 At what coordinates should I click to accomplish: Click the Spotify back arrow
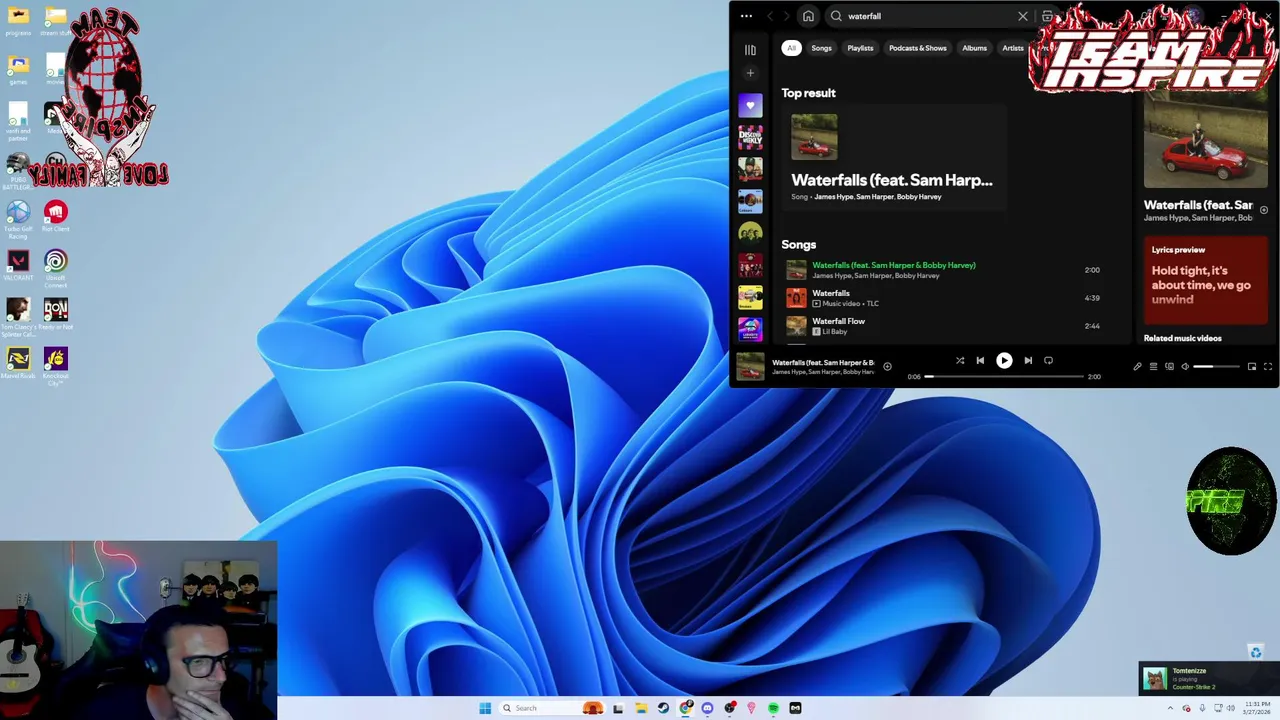tap(770, 16)
